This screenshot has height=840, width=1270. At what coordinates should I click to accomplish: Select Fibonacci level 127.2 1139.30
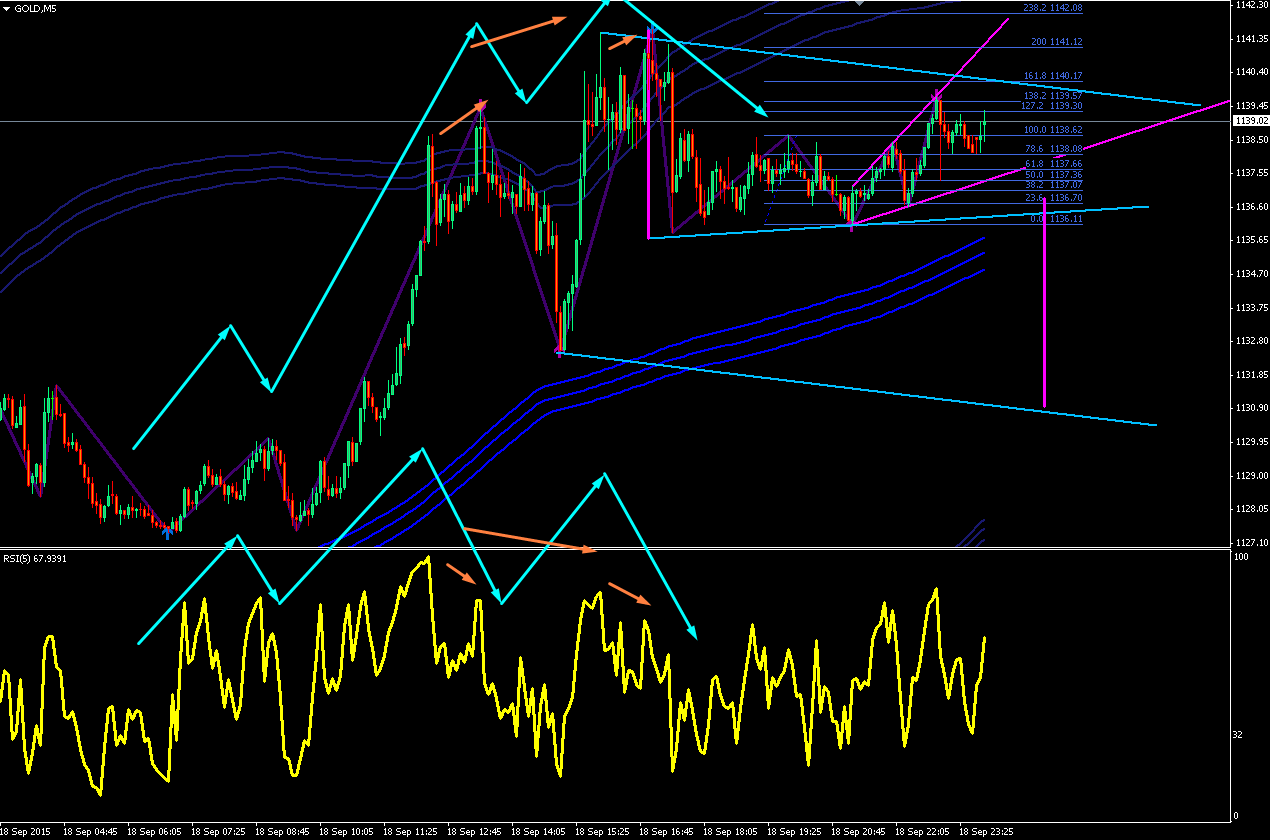[1053, 106]
